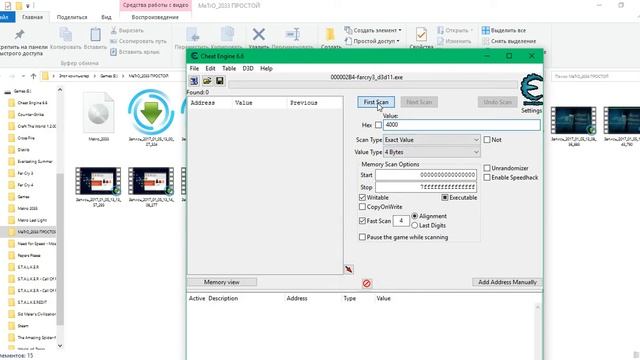
Task: Click the New folder icon in Explorer ribbon
Action: (330, 35)
